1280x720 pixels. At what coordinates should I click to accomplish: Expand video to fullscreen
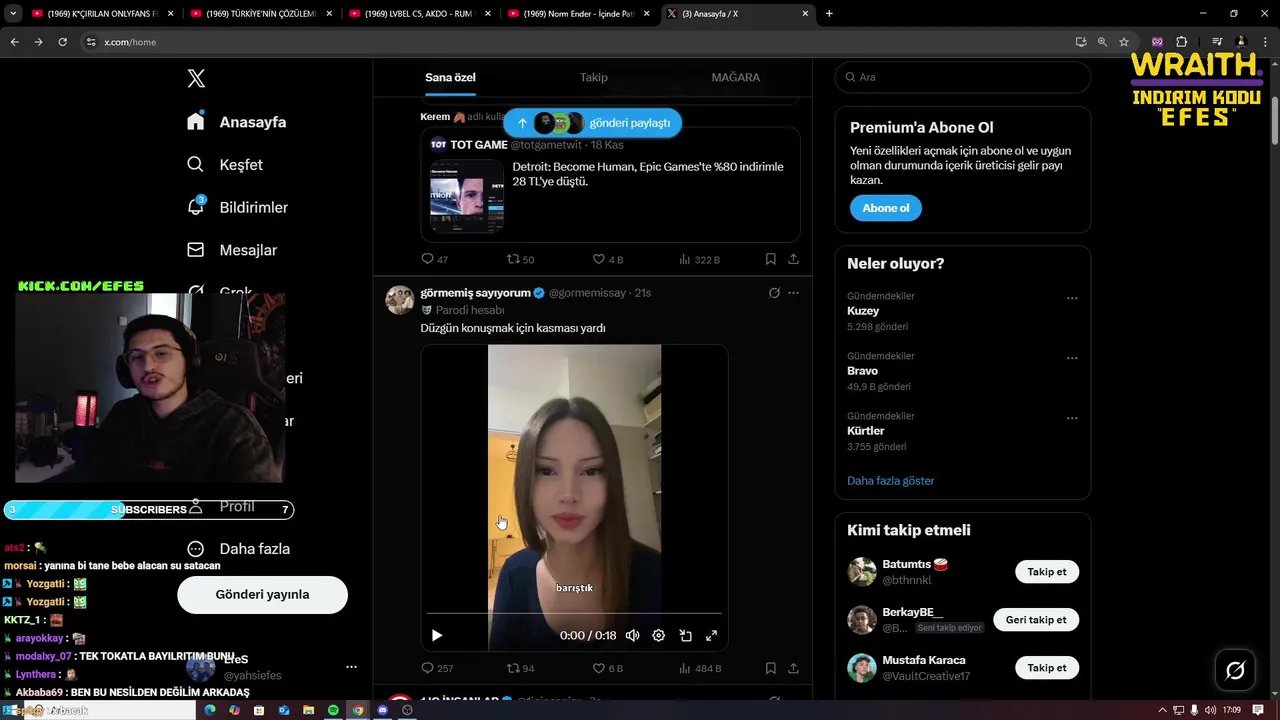[x=712, y=635]
